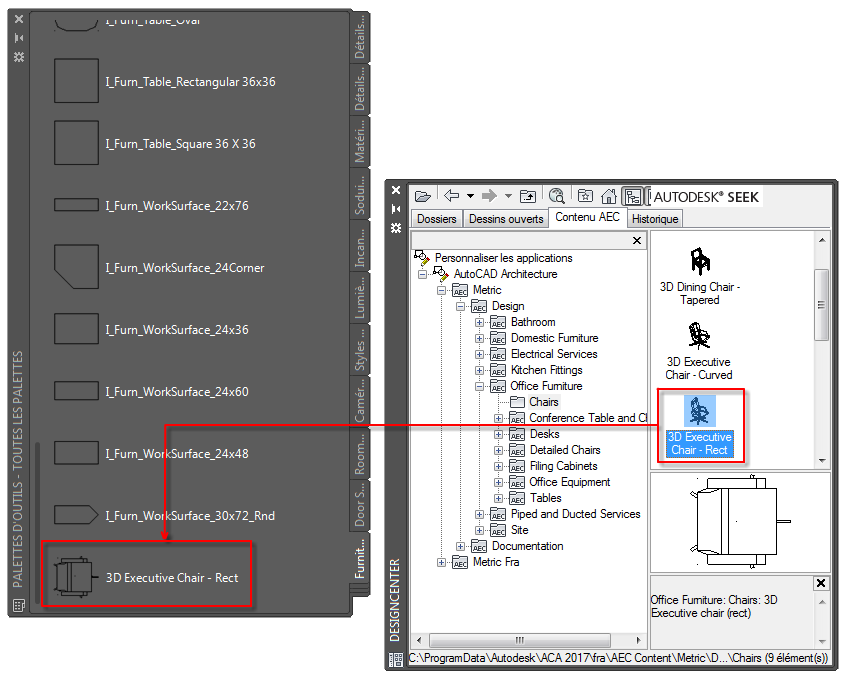
Task: Toggle tool palettes auto-hide button
Action: click(x=19, y=38)
